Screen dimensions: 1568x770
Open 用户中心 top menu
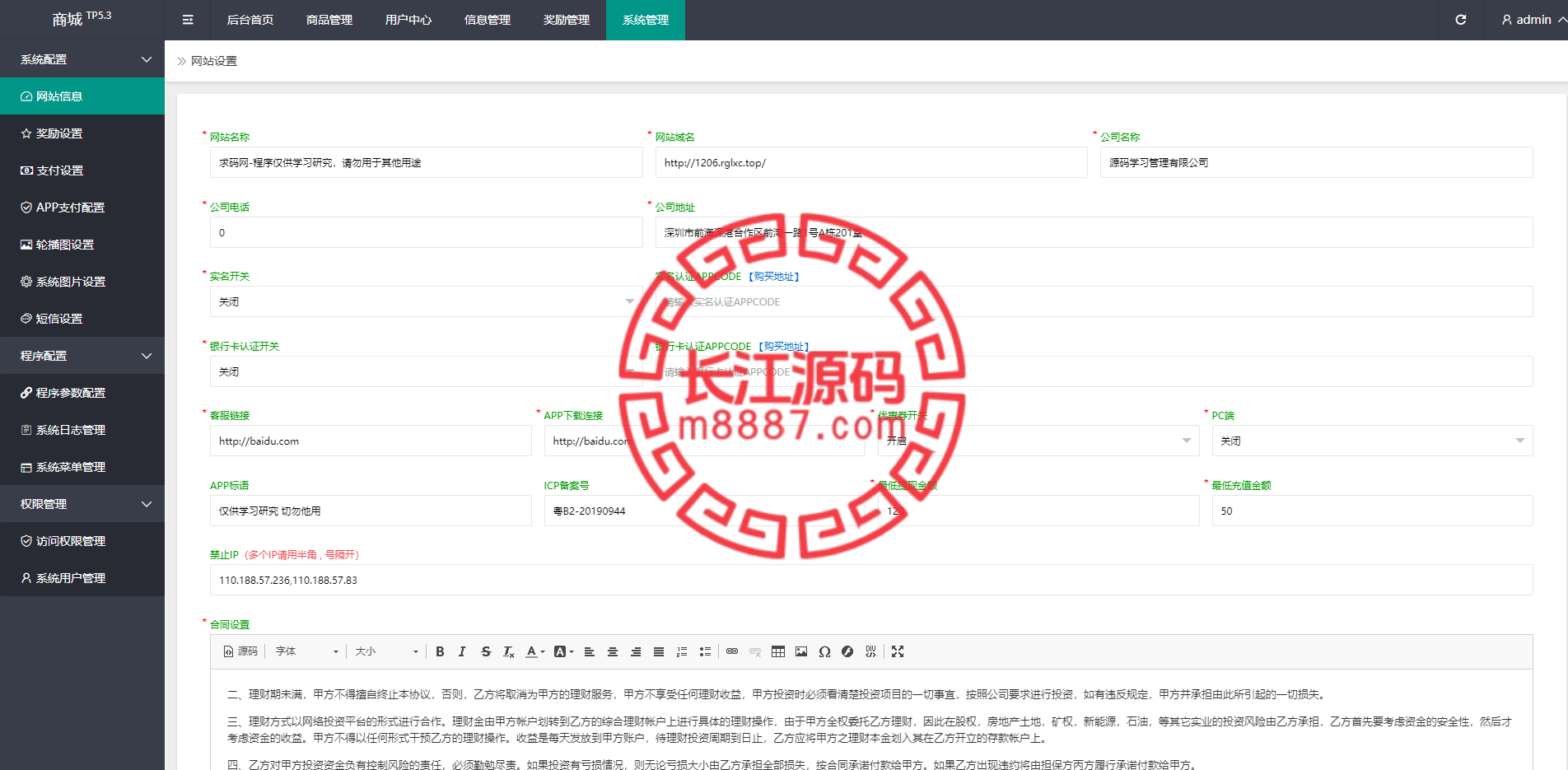tap(408, 20)
